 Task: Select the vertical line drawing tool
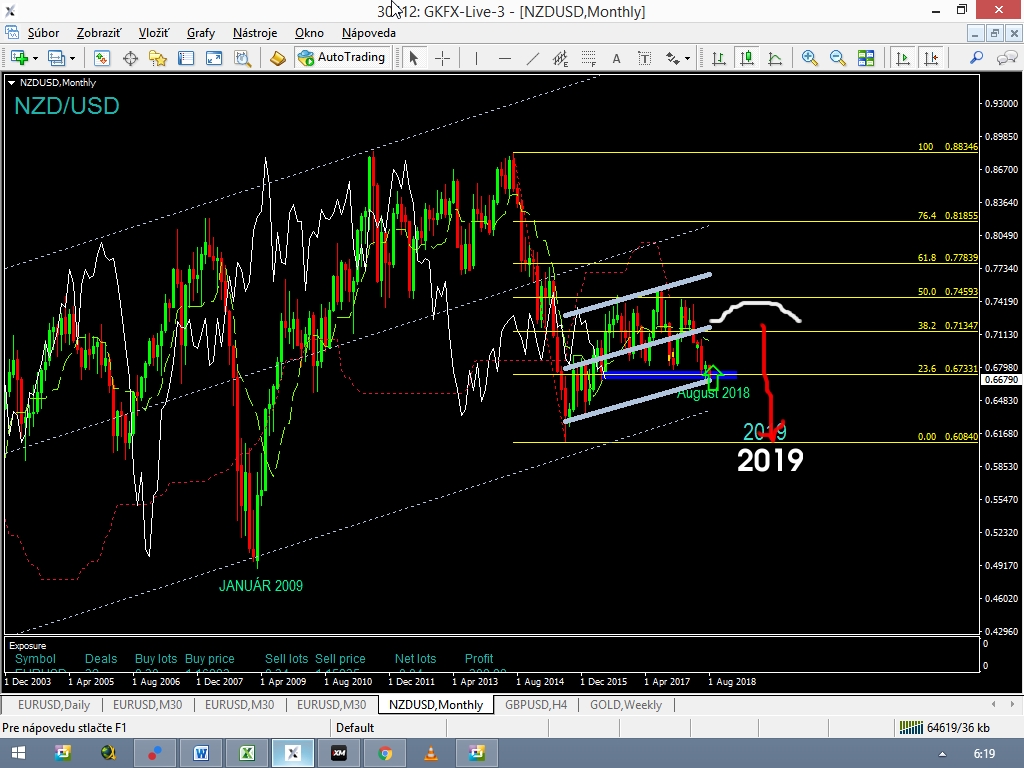pos(476,58)
